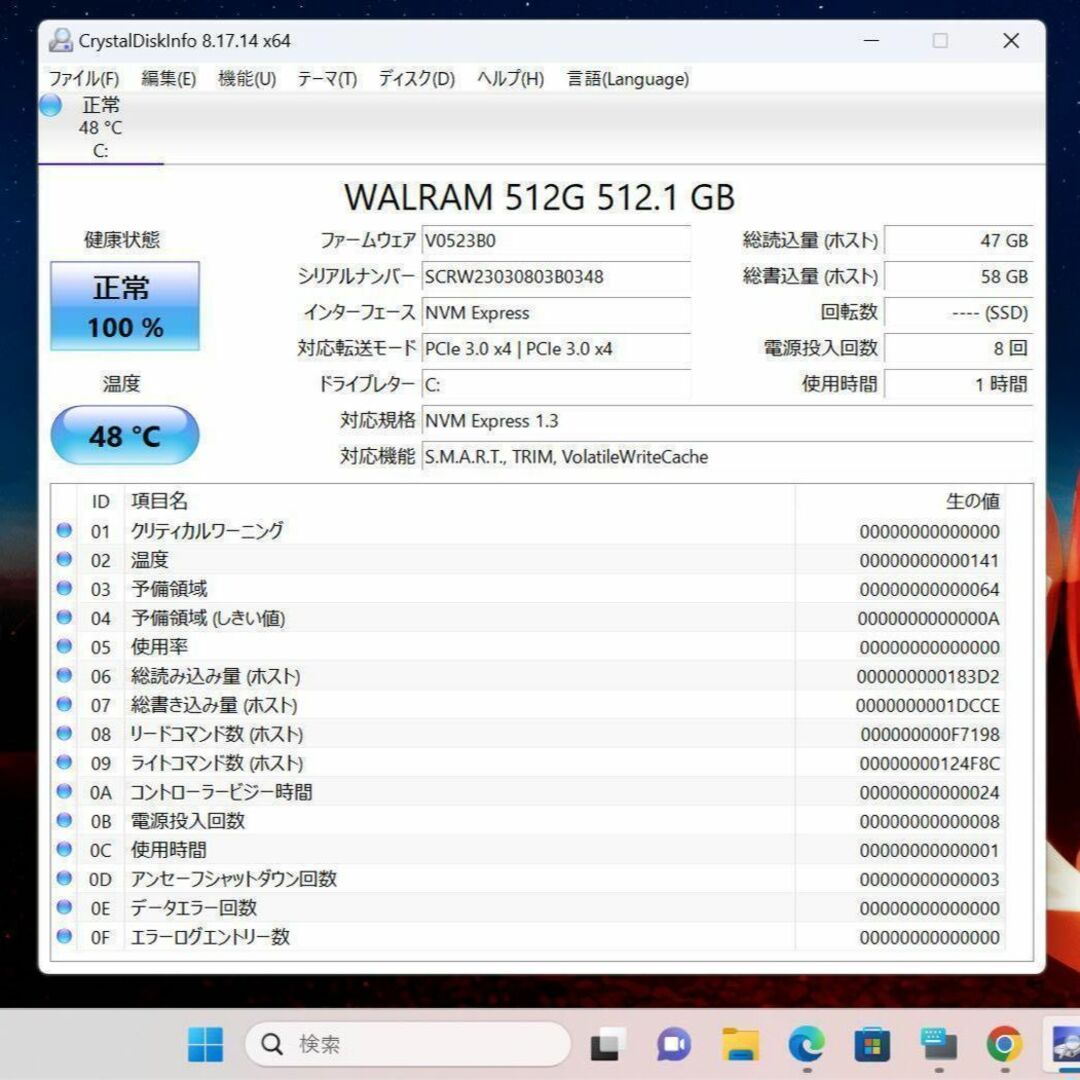Open Task View on the taskbar
The height and width of the screenshot is (1080, 1080).
608,1044
